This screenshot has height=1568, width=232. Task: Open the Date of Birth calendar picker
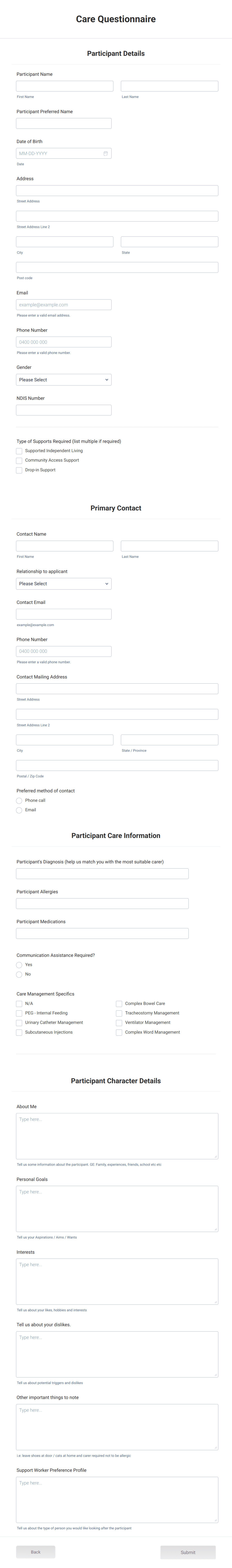(x=105, y=153)
